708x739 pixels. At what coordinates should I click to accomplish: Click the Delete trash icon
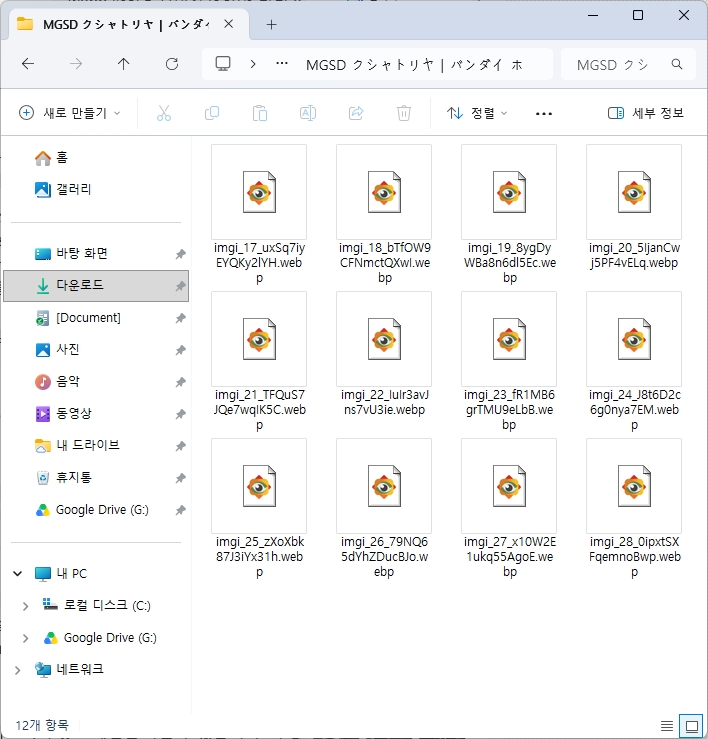(404, 113)
